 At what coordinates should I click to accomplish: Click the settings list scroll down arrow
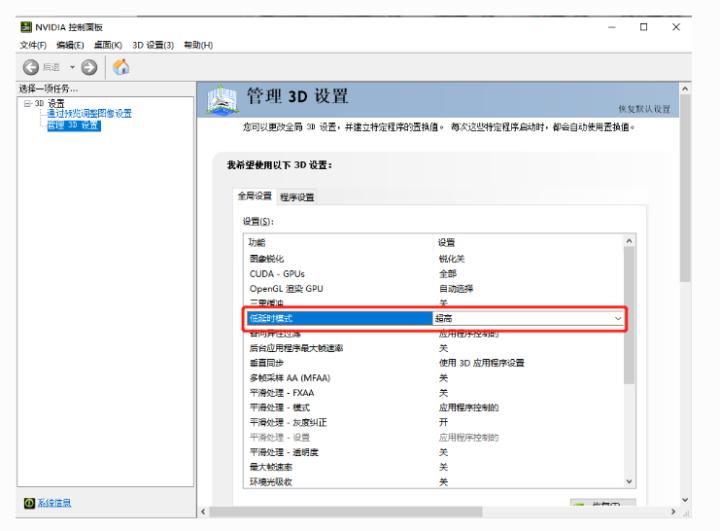click(630, 481)
